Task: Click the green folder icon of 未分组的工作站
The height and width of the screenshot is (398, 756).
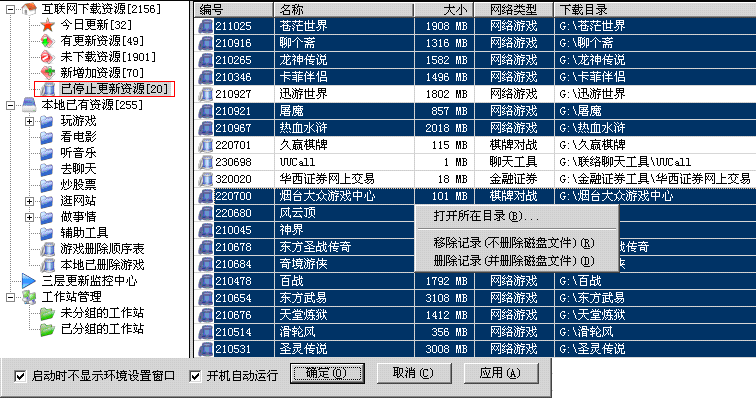Action: coord(47,313)
